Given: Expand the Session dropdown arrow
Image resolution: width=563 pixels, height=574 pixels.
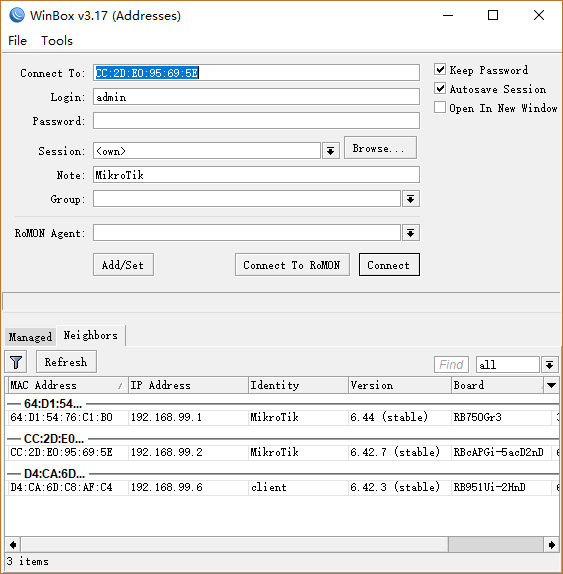Looking at the screenshot, I should [x=331, y=151].
